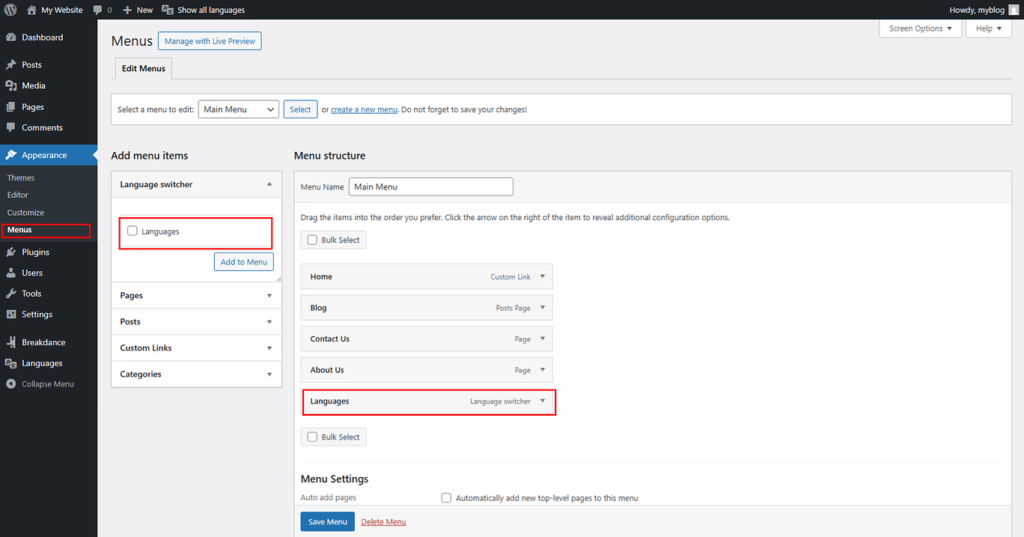
Task: Click the create a new menu link
Action: (364, 109)
